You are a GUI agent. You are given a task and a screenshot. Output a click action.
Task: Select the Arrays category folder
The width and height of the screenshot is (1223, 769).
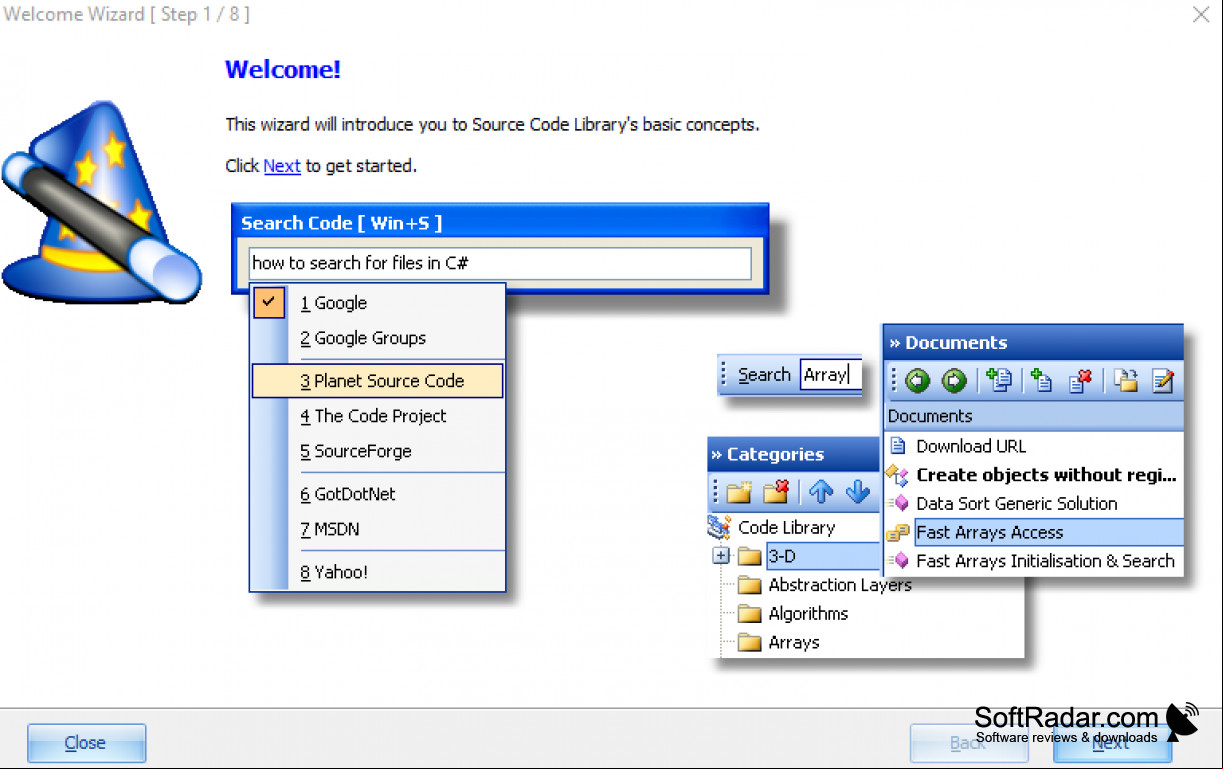tap(794, 642)
